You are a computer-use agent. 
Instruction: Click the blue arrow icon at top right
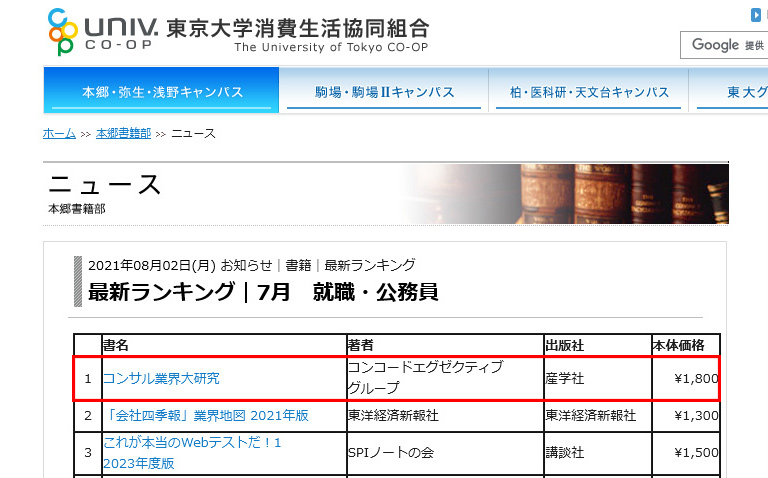click(756, 15)
